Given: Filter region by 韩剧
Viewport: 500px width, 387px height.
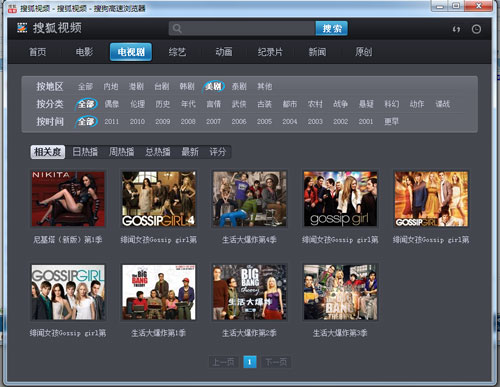Looking at the screenshot, I should click(x=187, y=87).
